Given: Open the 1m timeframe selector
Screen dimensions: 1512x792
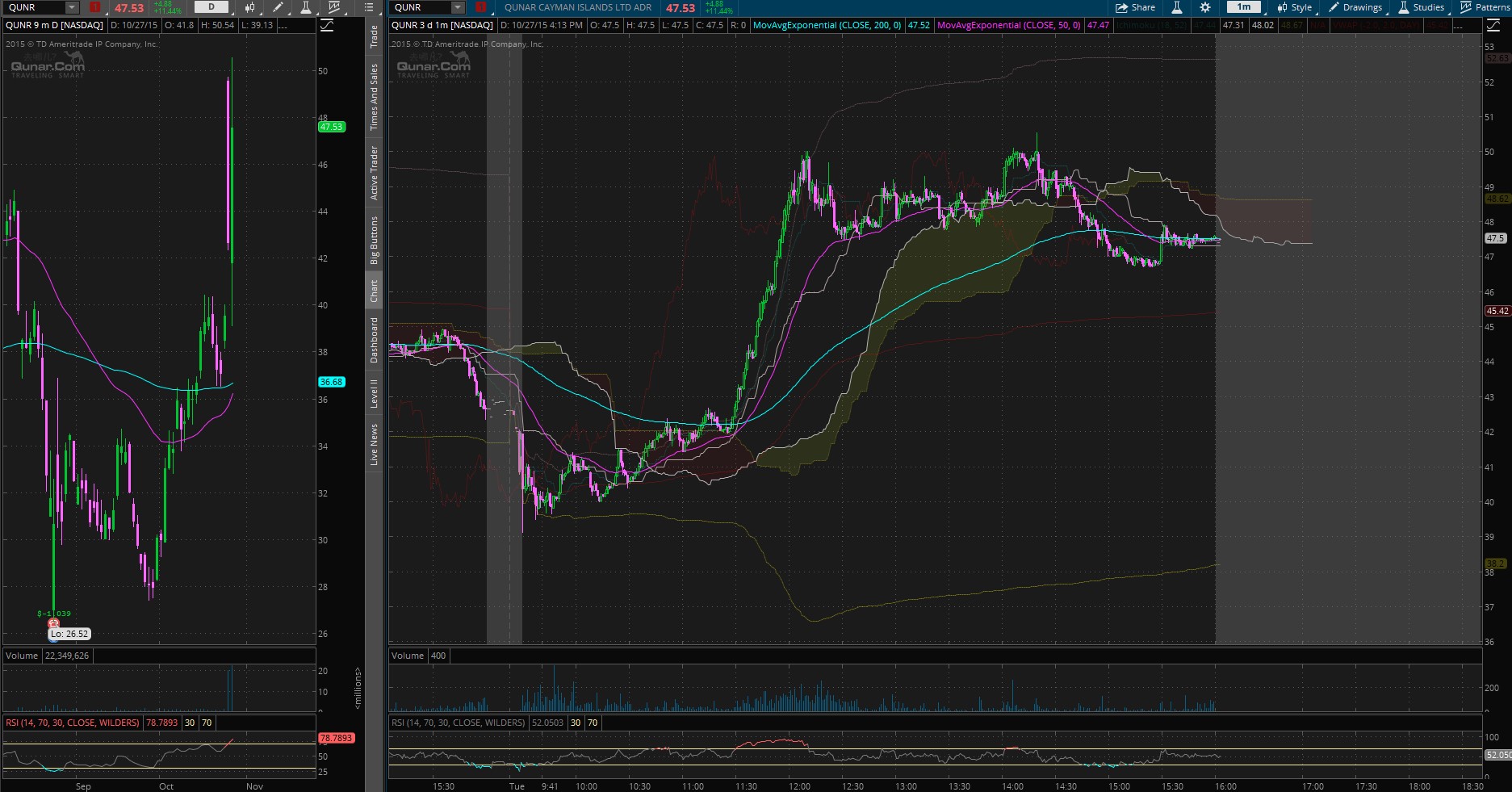Looking at the screenshot, I should pyautogui.click(x=1244, y=7).
